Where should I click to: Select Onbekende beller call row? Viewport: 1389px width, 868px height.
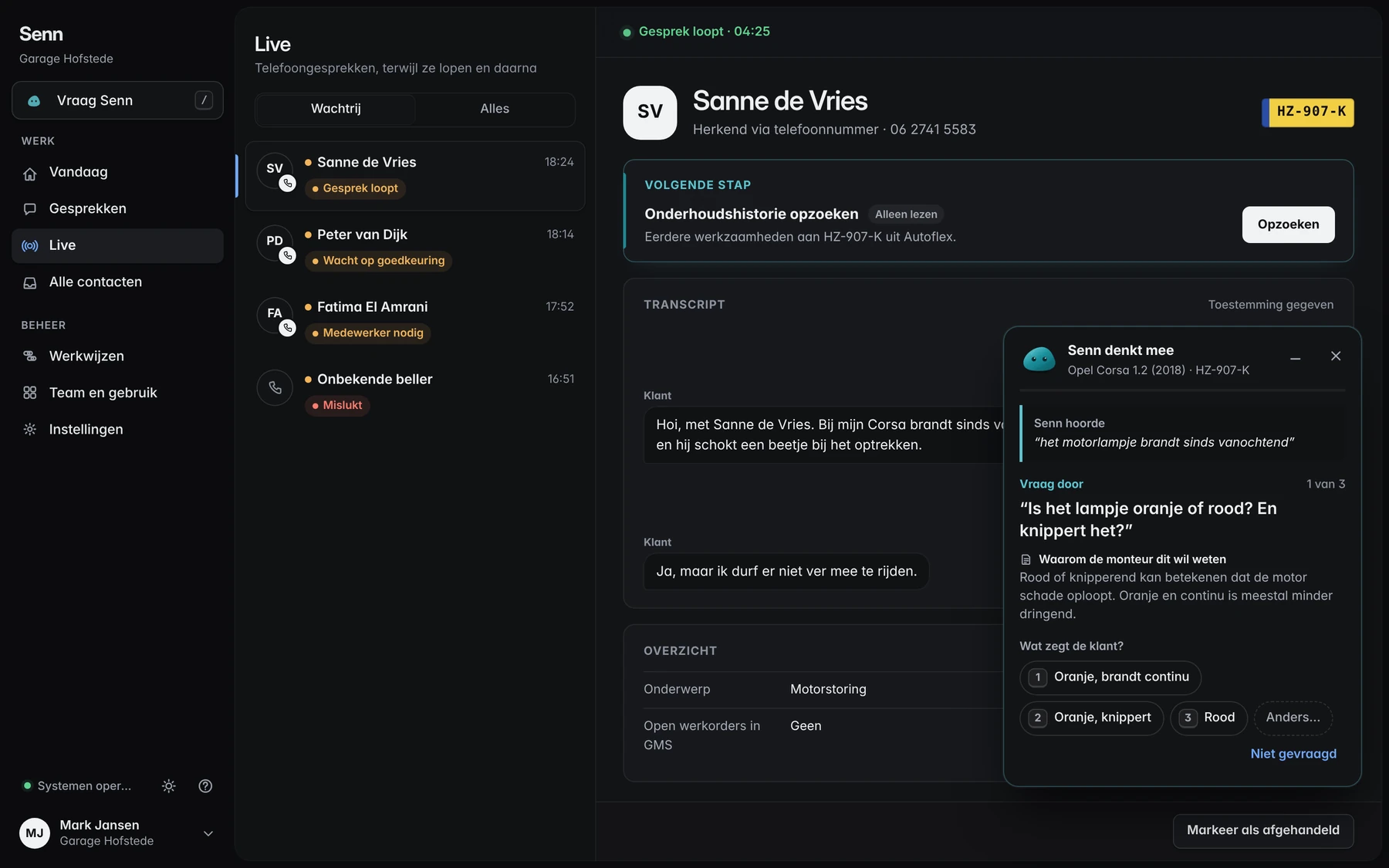(415, 393)
